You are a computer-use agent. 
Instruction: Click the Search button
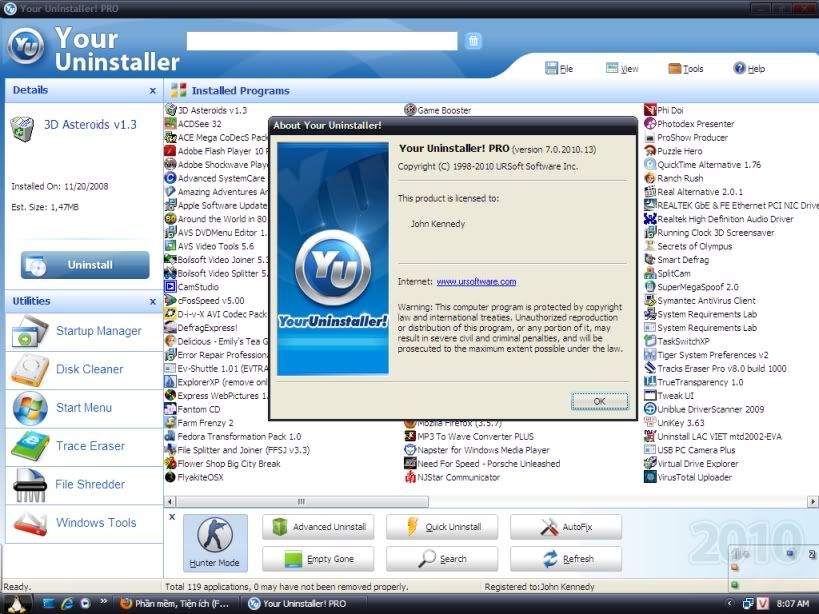(x=442, y=559)
